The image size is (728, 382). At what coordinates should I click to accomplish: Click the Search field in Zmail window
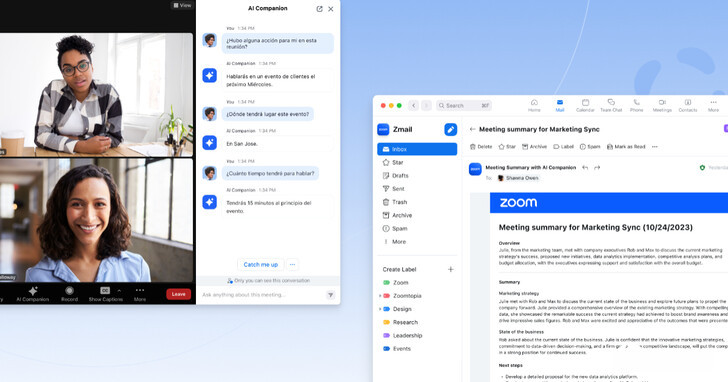tap(463, 105)
